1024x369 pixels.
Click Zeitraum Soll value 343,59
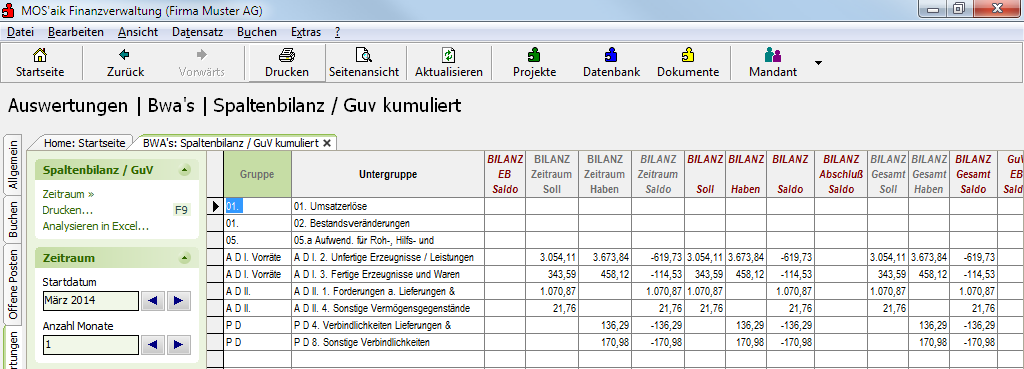tap(552, 274)
